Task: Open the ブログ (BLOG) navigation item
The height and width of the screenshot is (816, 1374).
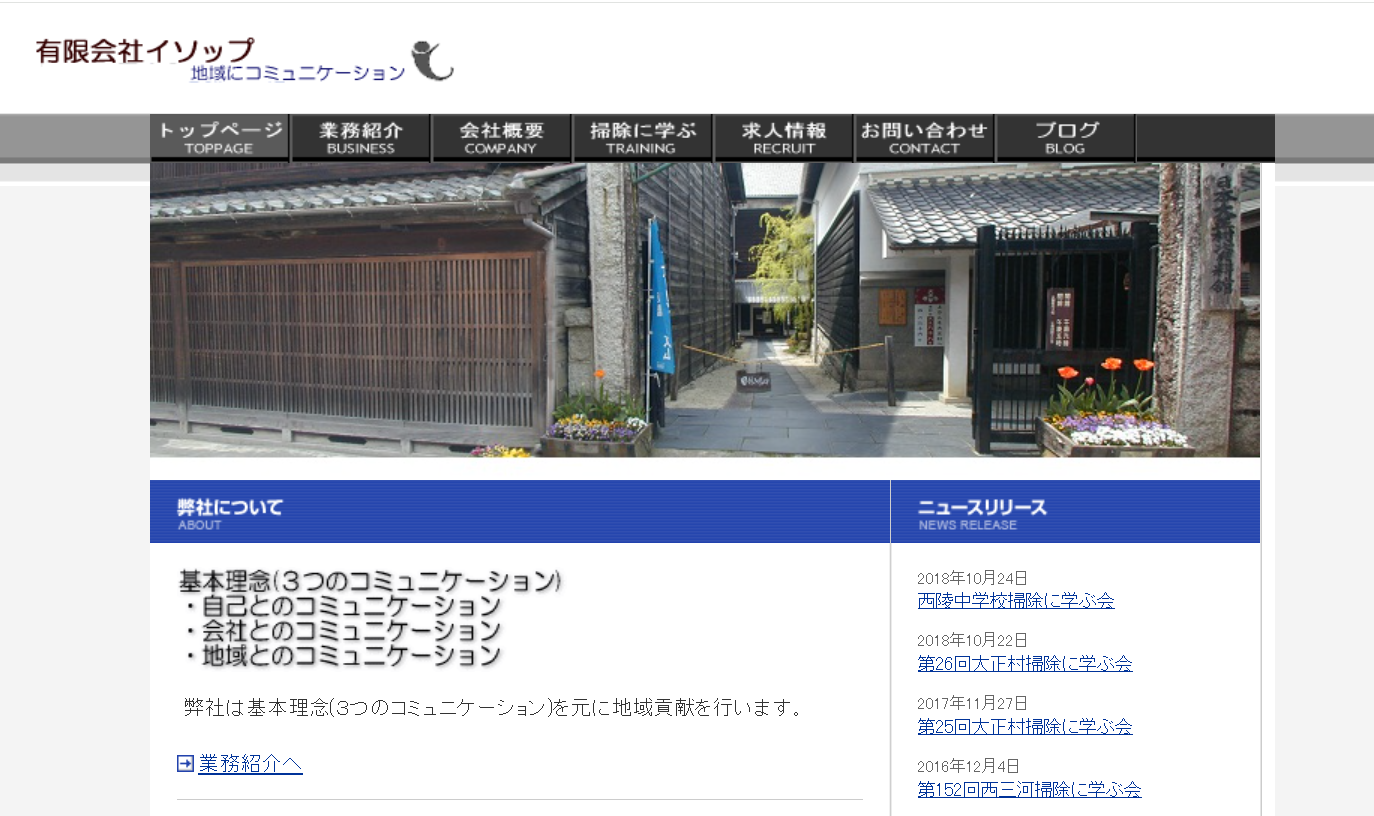Action: click(x=1065, y=137)
